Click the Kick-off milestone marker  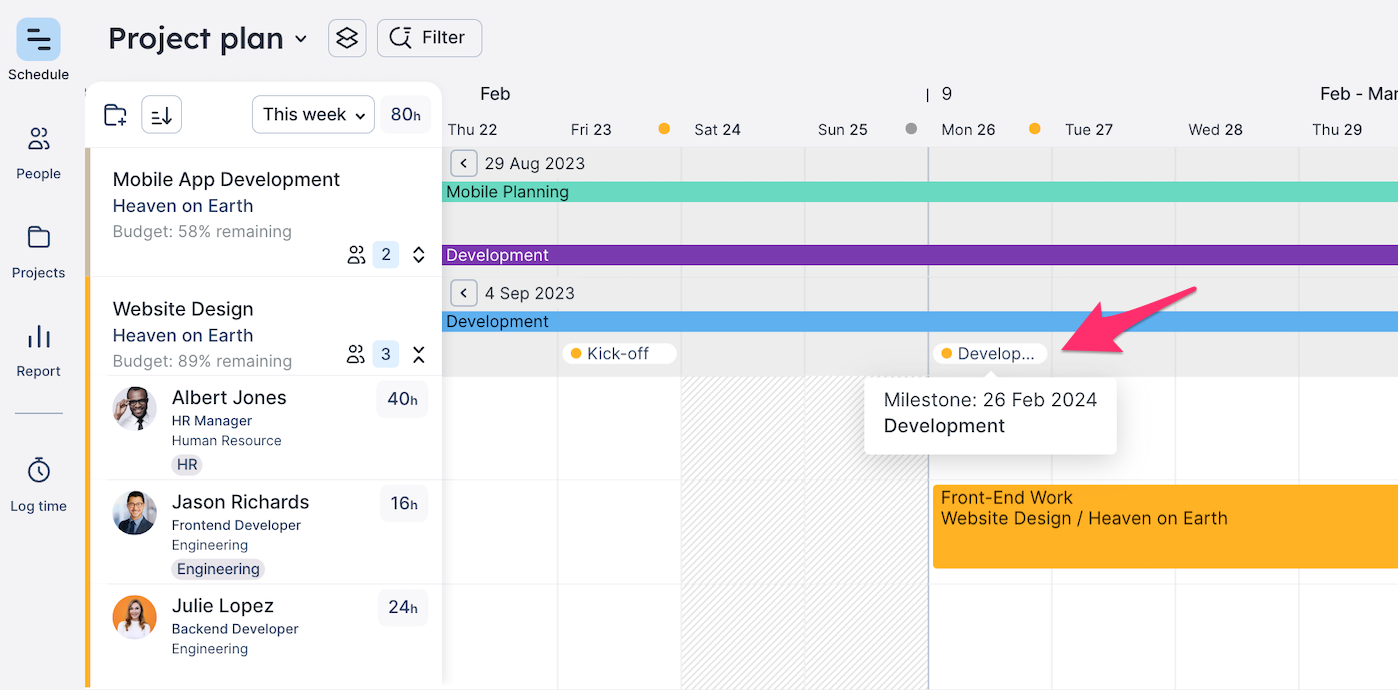(x=618, y=353)
